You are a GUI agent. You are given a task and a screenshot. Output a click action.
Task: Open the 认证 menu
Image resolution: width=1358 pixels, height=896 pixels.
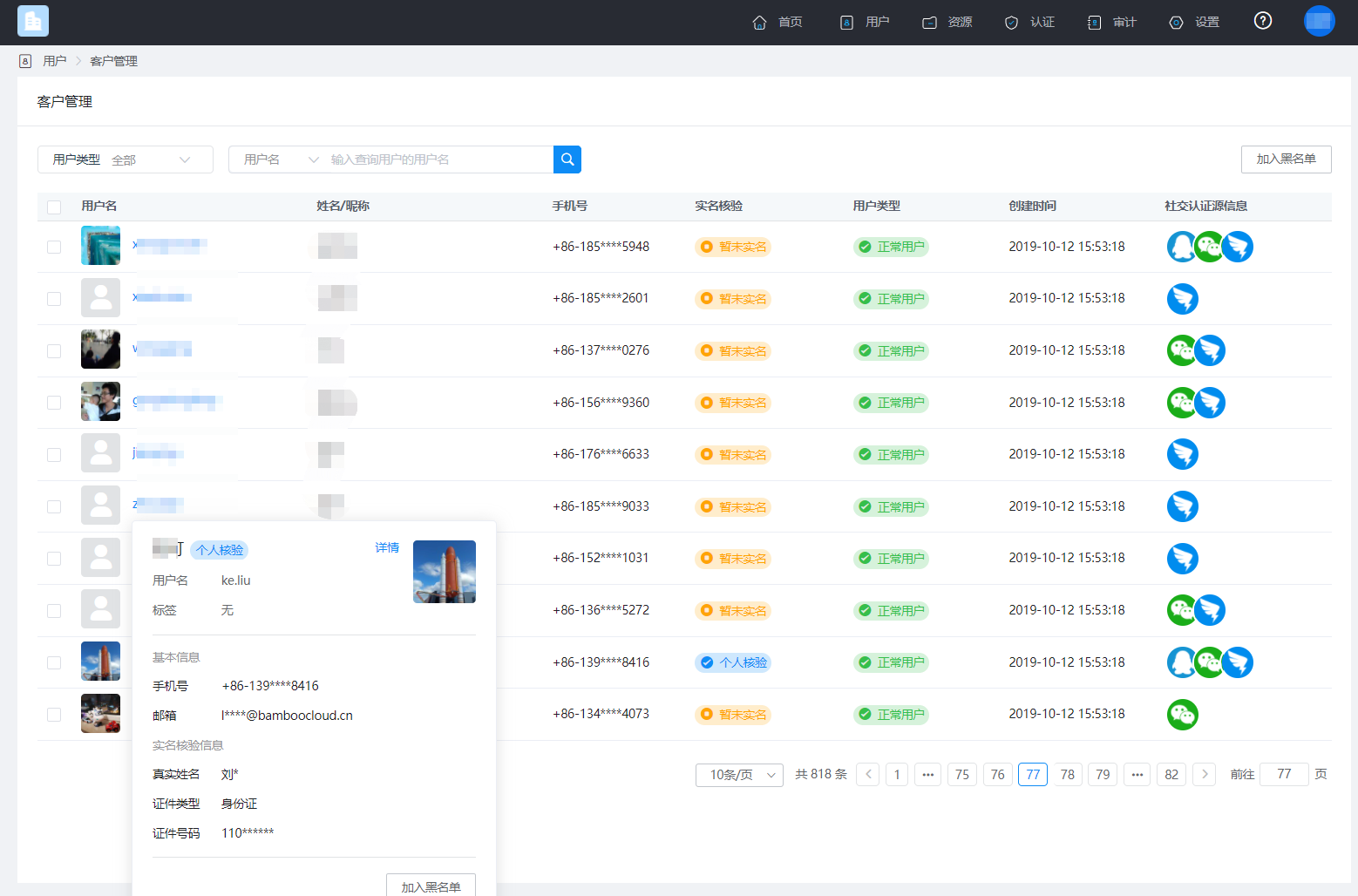pos(1029,22)
